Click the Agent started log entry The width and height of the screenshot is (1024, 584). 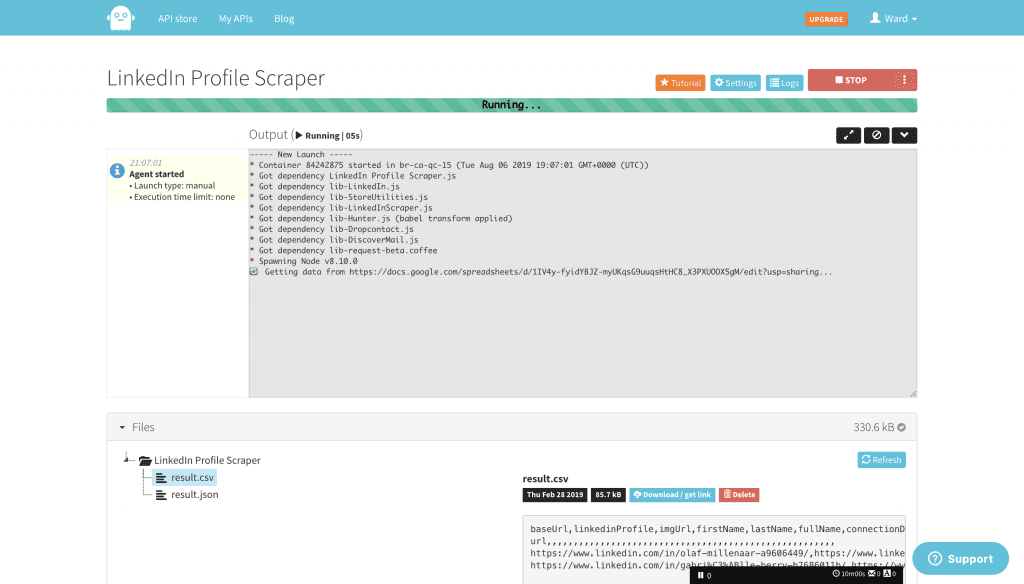[177, 180]
